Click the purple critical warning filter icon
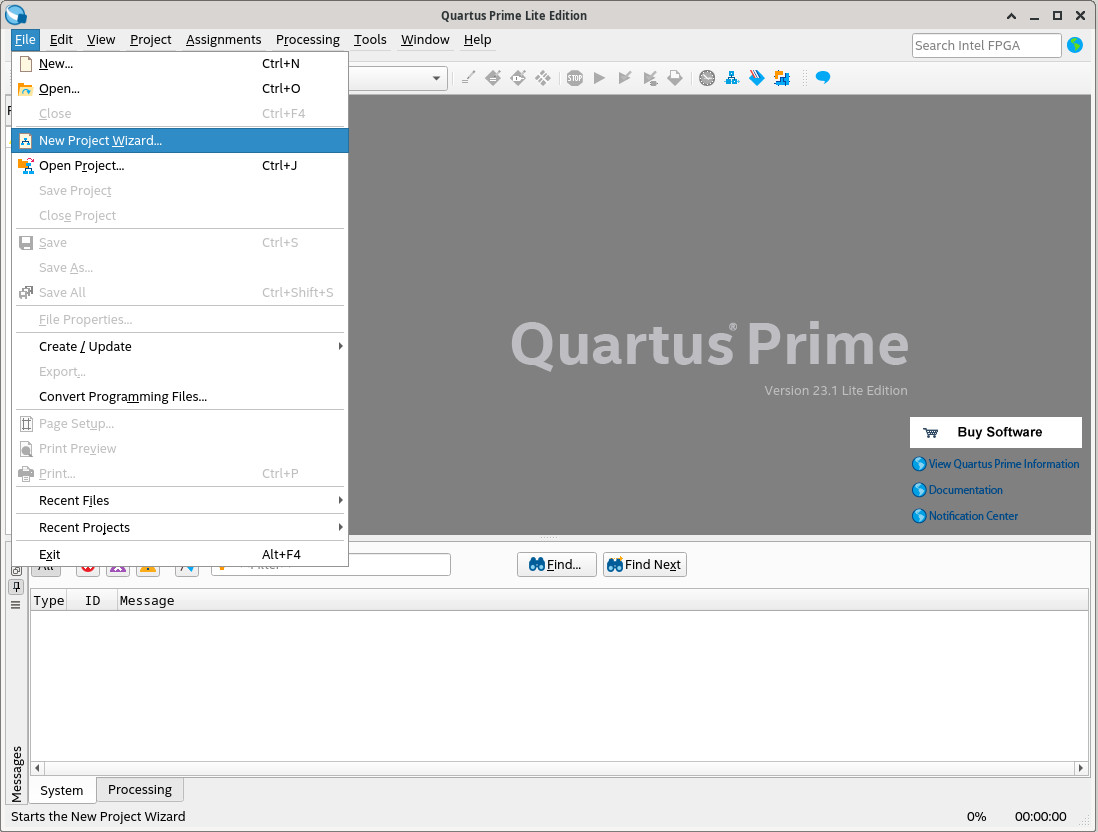Image resolution: width=1098 pixels, height=832 pixels. pos(118,569)
